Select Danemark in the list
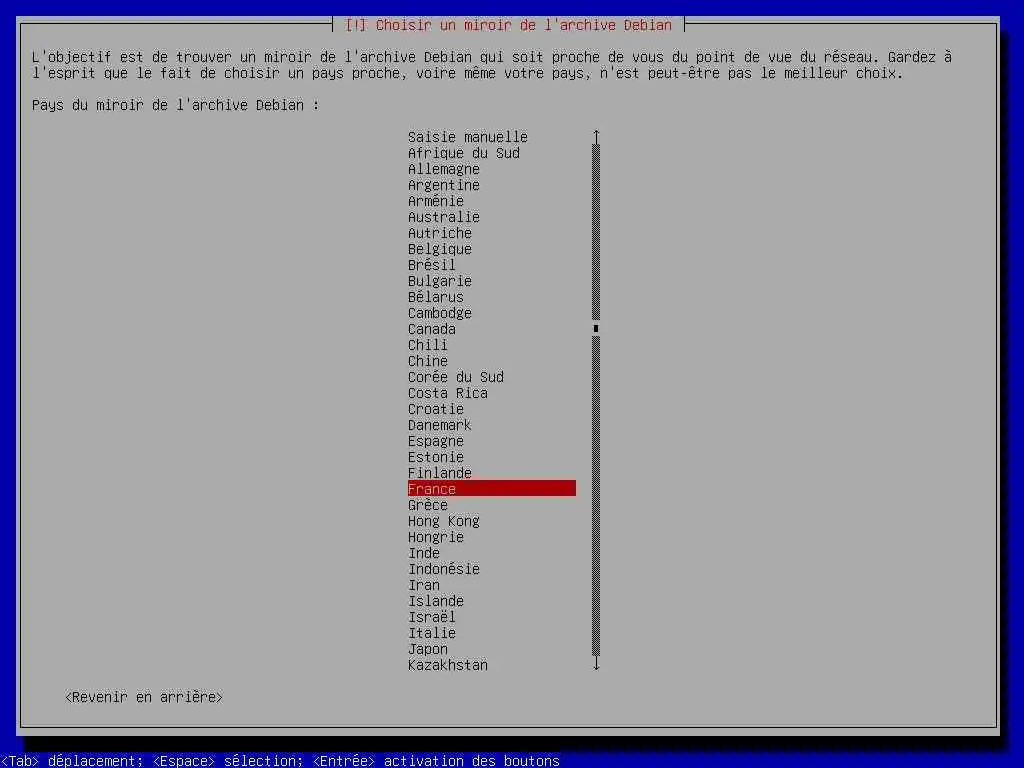 (x=440, y=425)
